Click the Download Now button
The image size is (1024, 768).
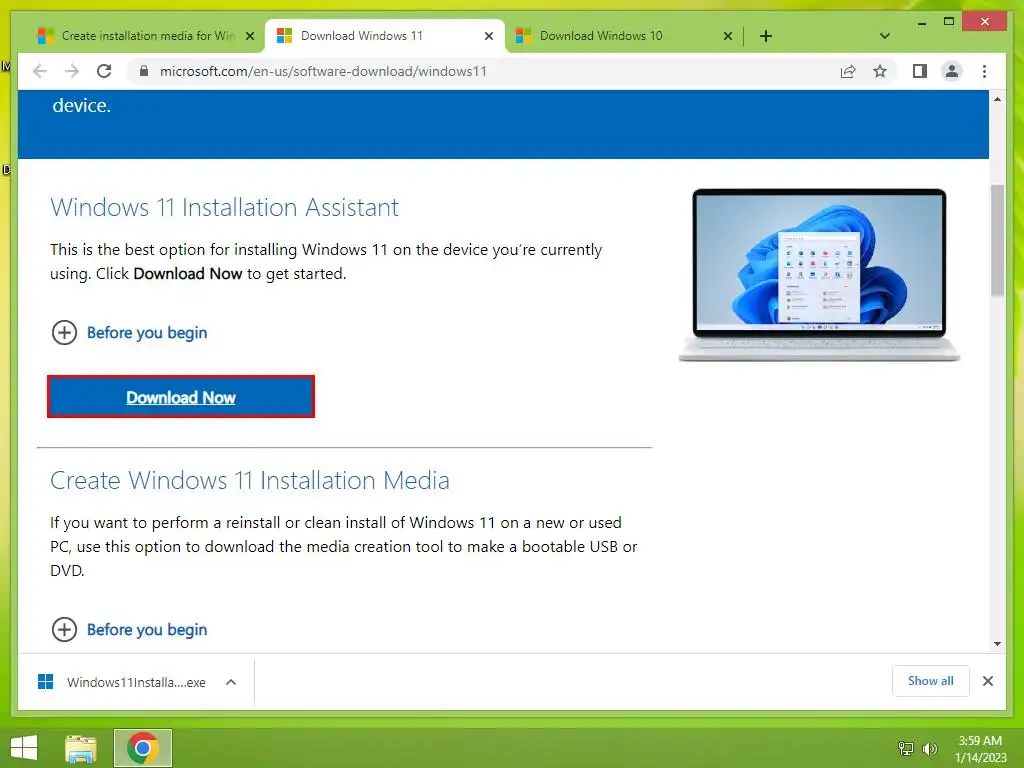click(x=181, y=397)
